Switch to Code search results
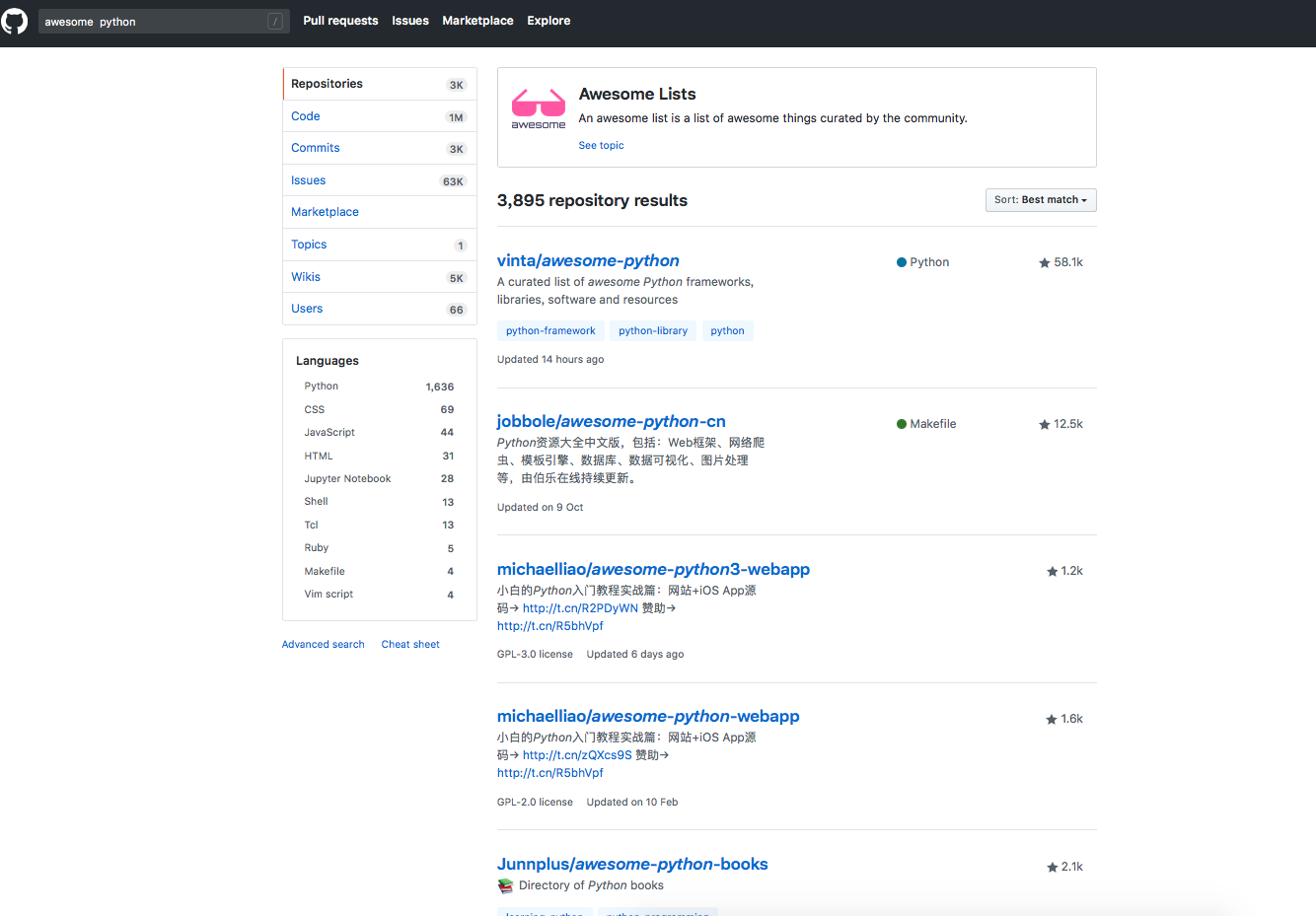The width and height of the screenshot is (1316, 916). pyautogui.click(x=380, y=116)
